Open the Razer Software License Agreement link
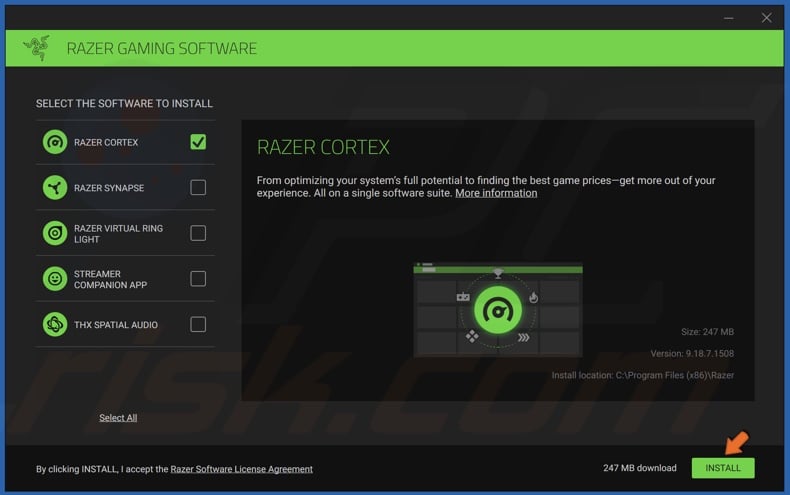The height and width of the screenshot is (495, 790). point(241,469)
